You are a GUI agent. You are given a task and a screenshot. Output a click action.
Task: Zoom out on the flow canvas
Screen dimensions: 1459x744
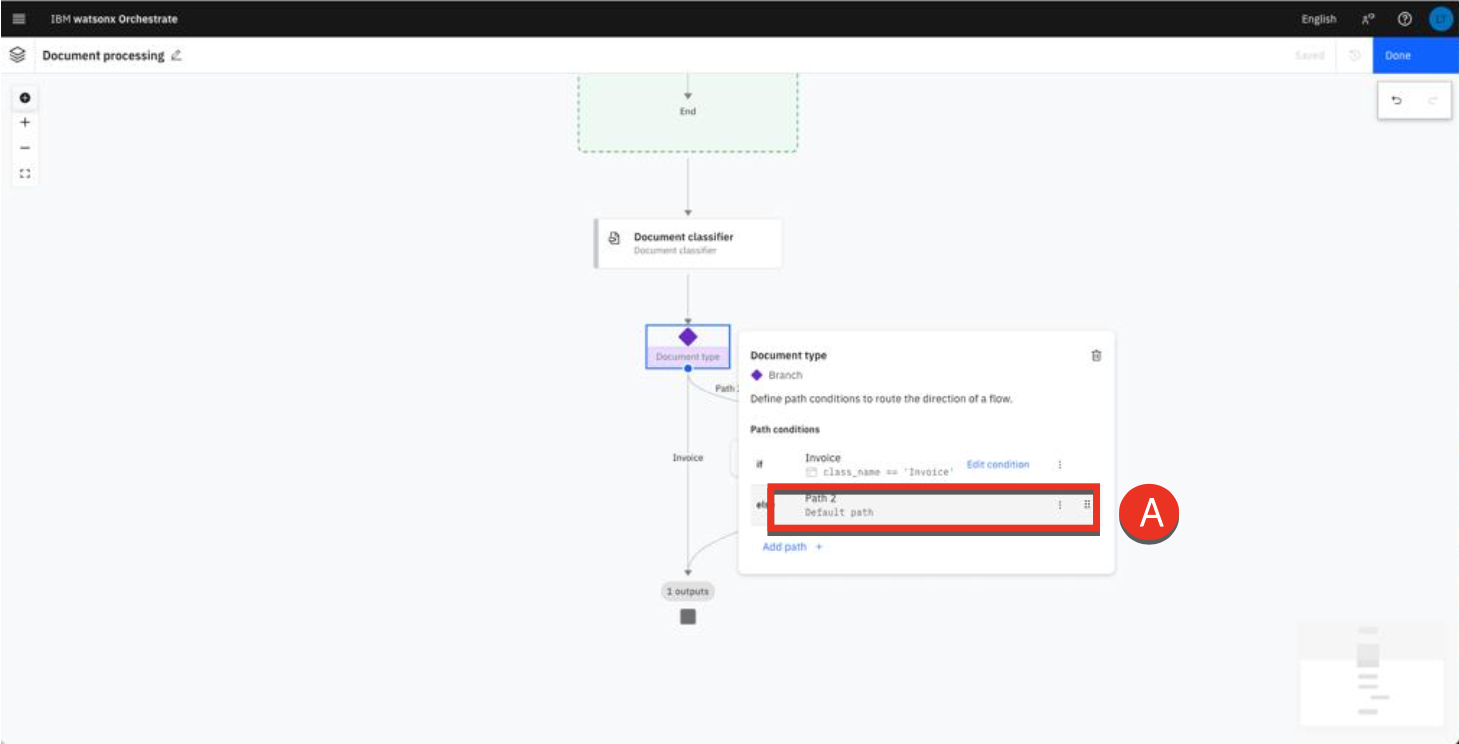click(x=25, y=148)
